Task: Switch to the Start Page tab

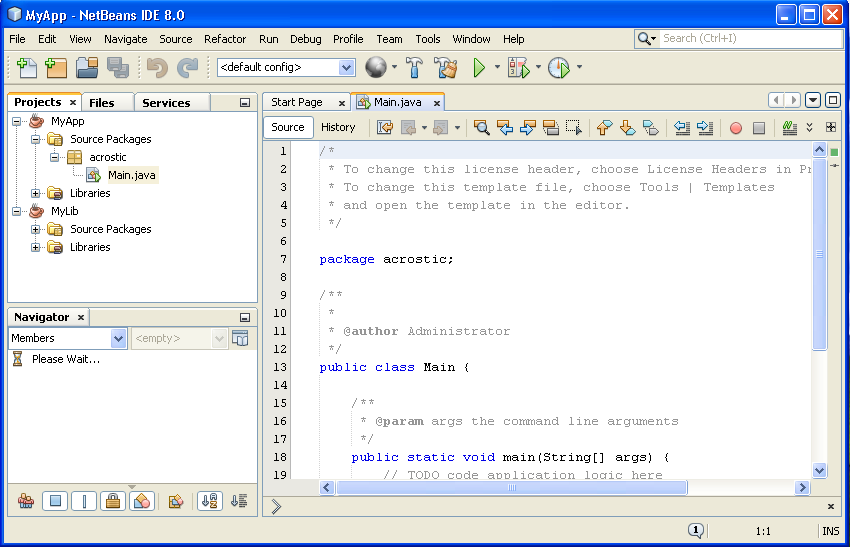Action: [x=297, y=102]
